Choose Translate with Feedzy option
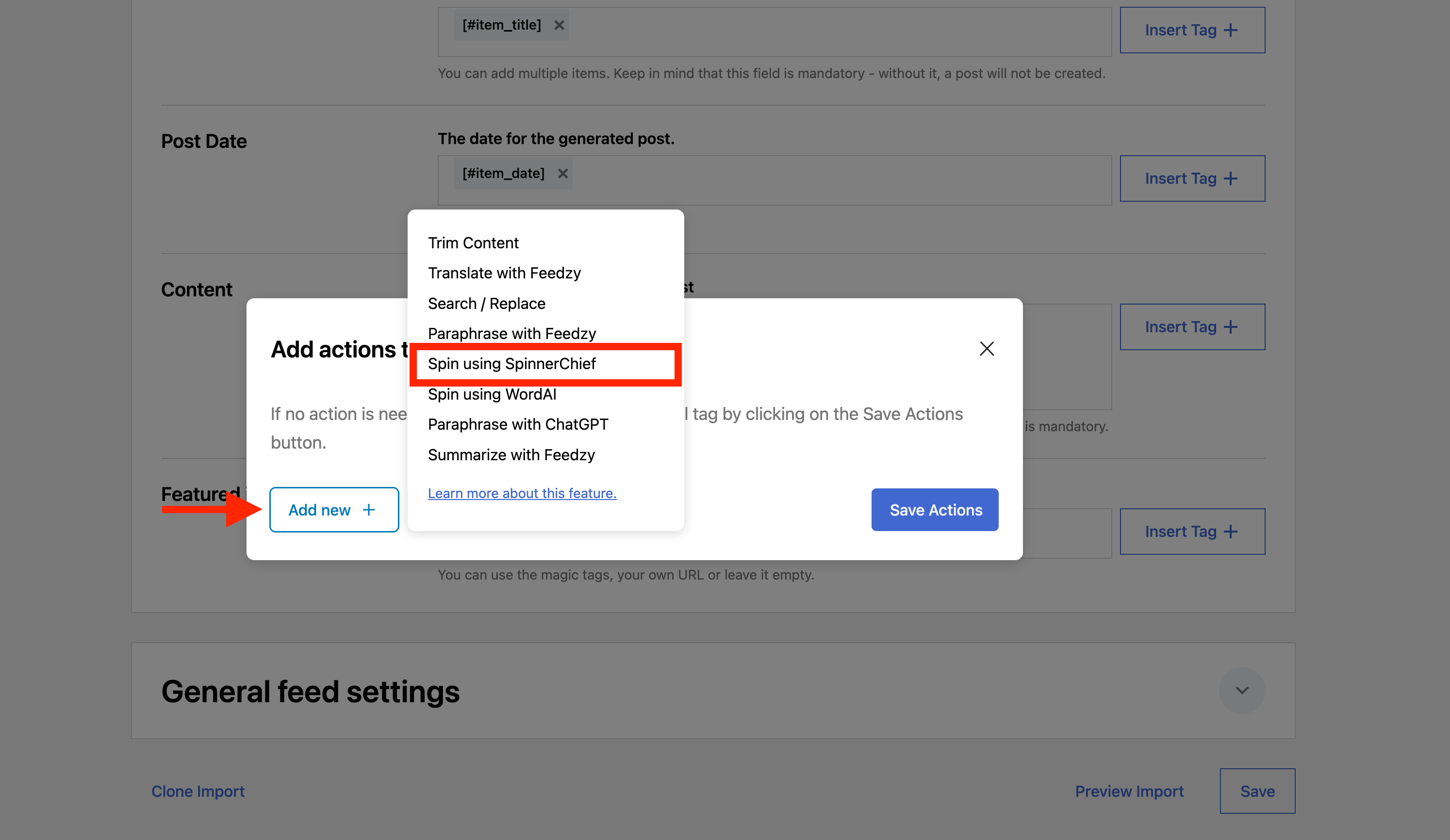This screenshot has height=840, width=1450. [504, 273]
